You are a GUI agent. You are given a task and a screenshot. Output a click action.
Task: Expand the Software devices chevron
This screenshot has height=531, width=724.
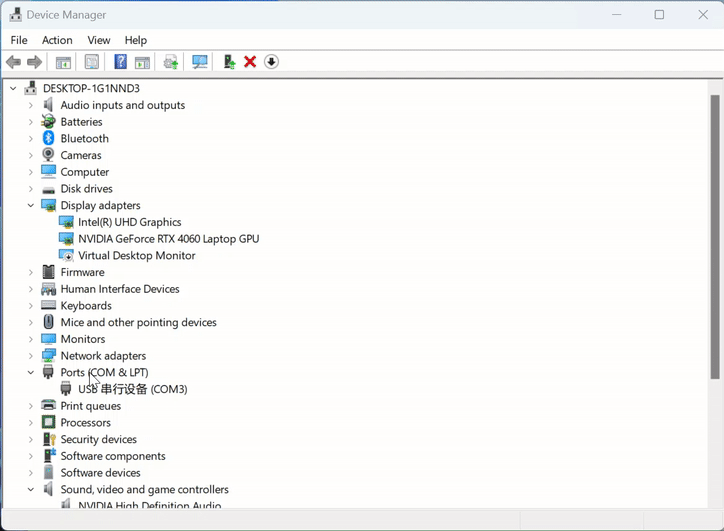point(30,472)
